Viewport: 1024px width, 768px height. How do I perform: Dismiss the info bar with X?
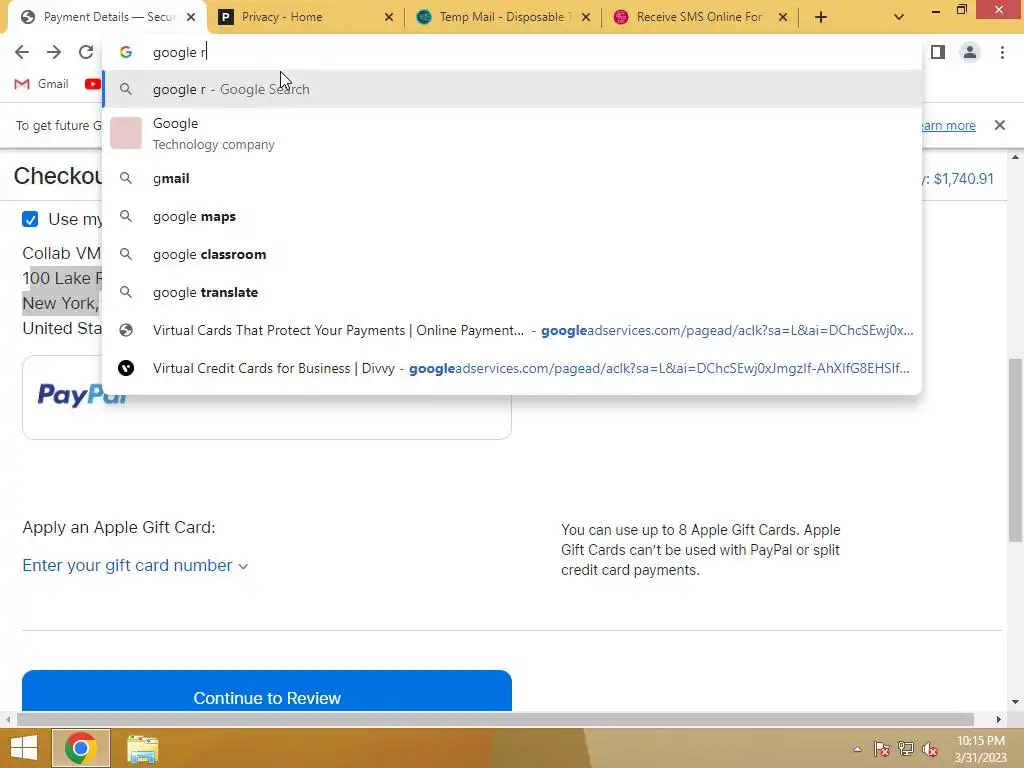[999, 125]
